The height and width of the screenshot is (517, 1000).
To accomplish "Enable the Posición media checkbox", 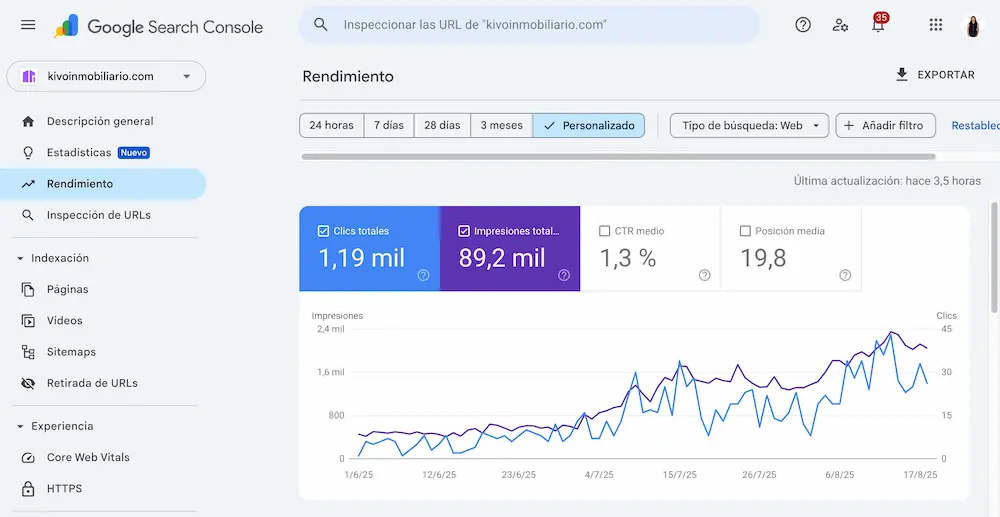I will (x=745, y=231).
